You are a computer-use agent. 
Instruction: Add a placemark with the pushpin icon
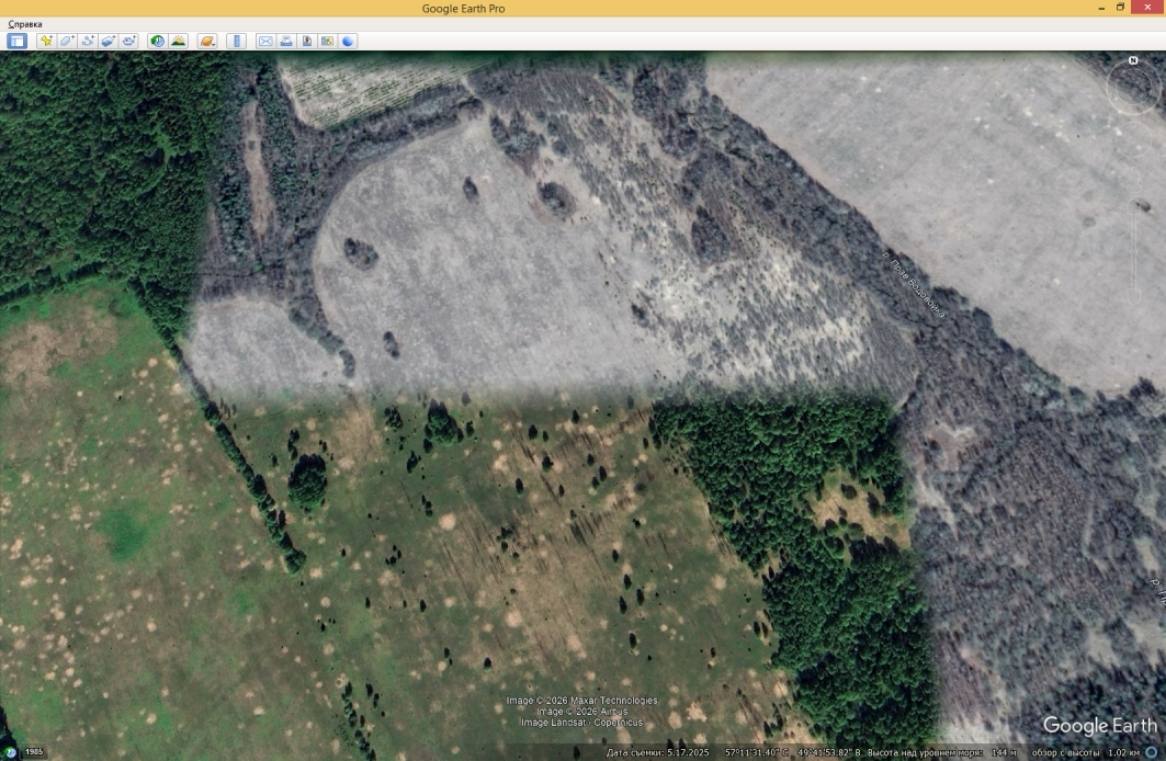(x=45, y=41)
